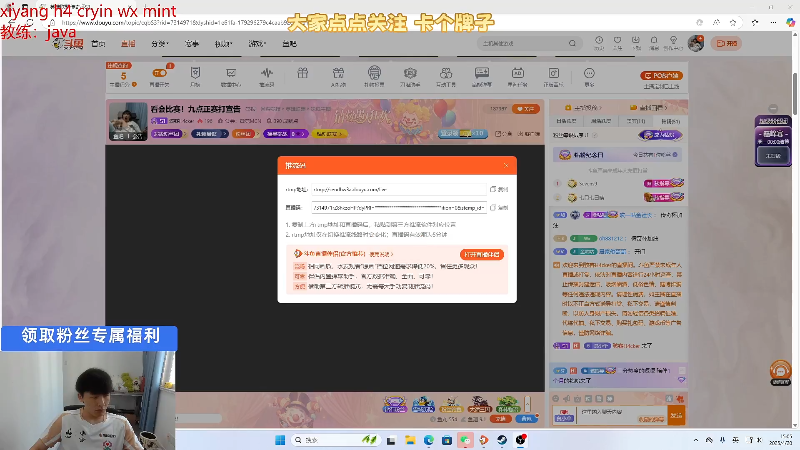
Task: Expand the first purple pill tag under the title
Action: click(167, 134)
